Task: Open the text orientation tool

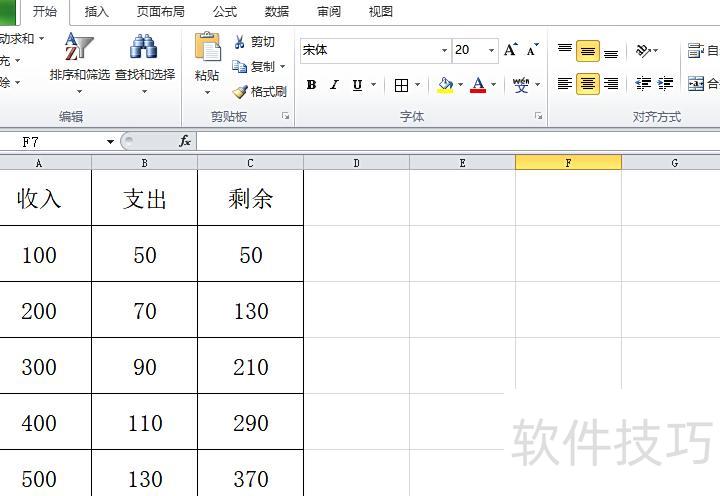Action: (643, 50)
